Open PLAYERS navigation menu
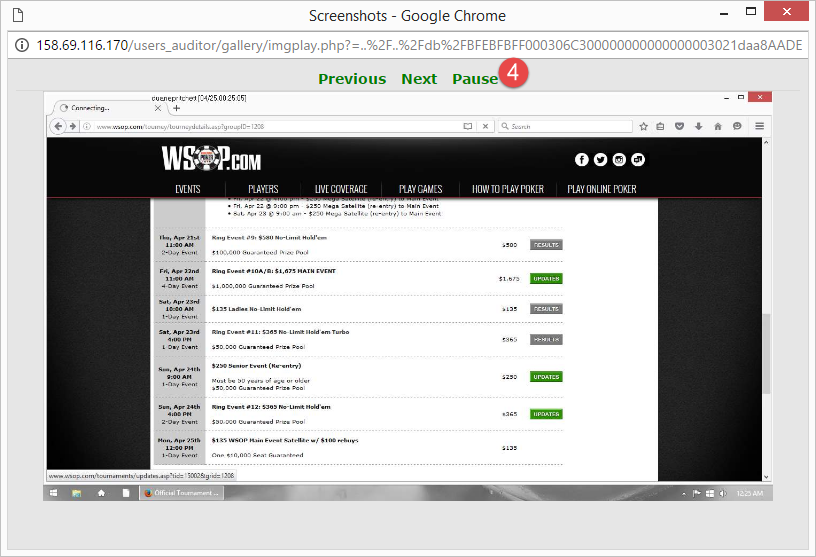Viewport: 816px width, 557px height. [x=263, y=189]
